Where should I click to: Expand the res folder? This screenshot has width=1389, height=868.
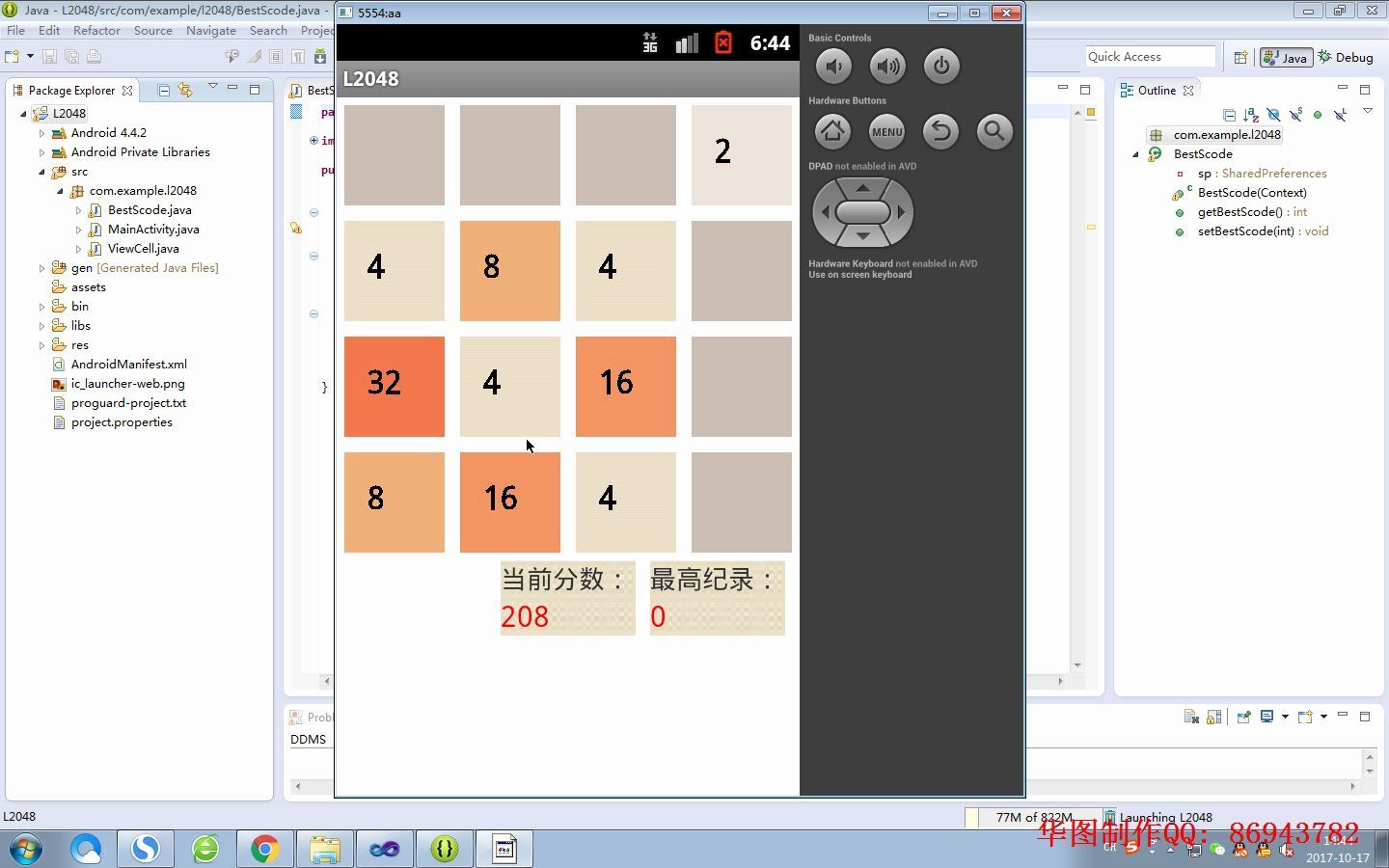point(41,345)
